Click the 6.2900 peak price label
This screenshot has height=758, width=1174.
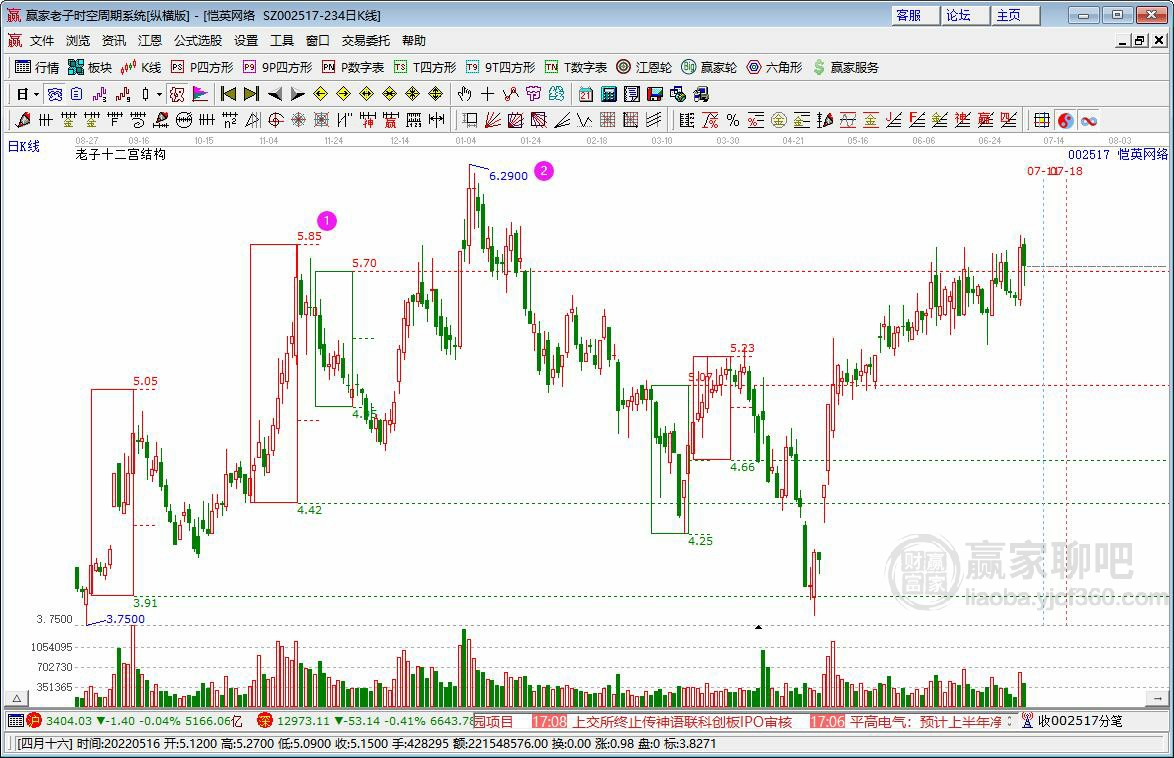pyautogui.click(x=508, y=176)
